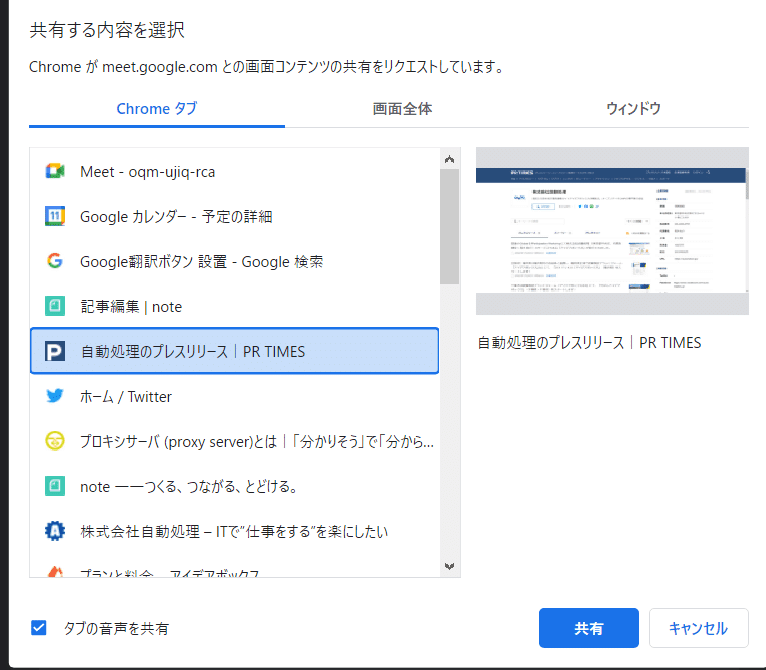
Task: Select the プロキシサーバ (proxy server)とは entry
Action: tap(234, 441)
